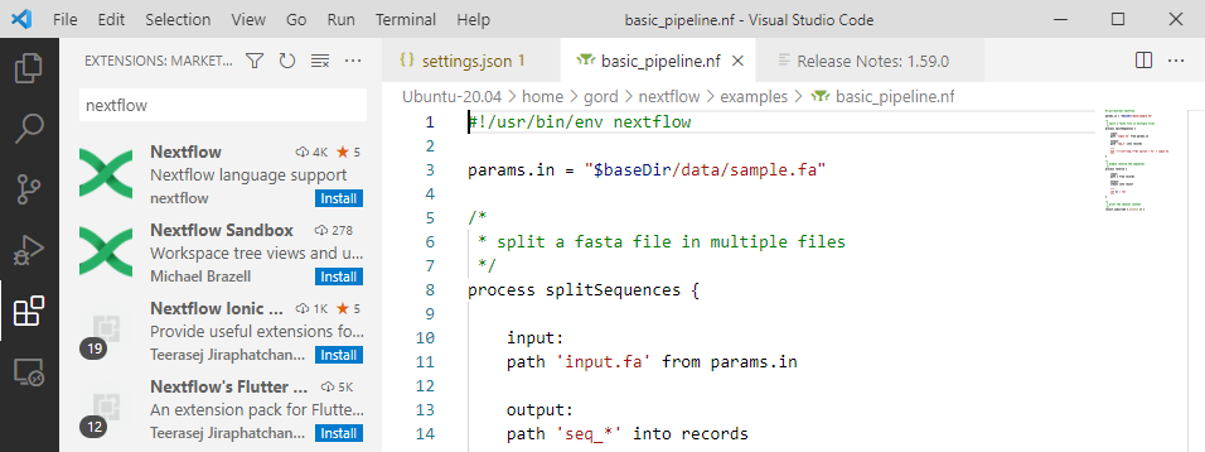
Task: Open the Remote Explorer view
Action: click(29, 373)
